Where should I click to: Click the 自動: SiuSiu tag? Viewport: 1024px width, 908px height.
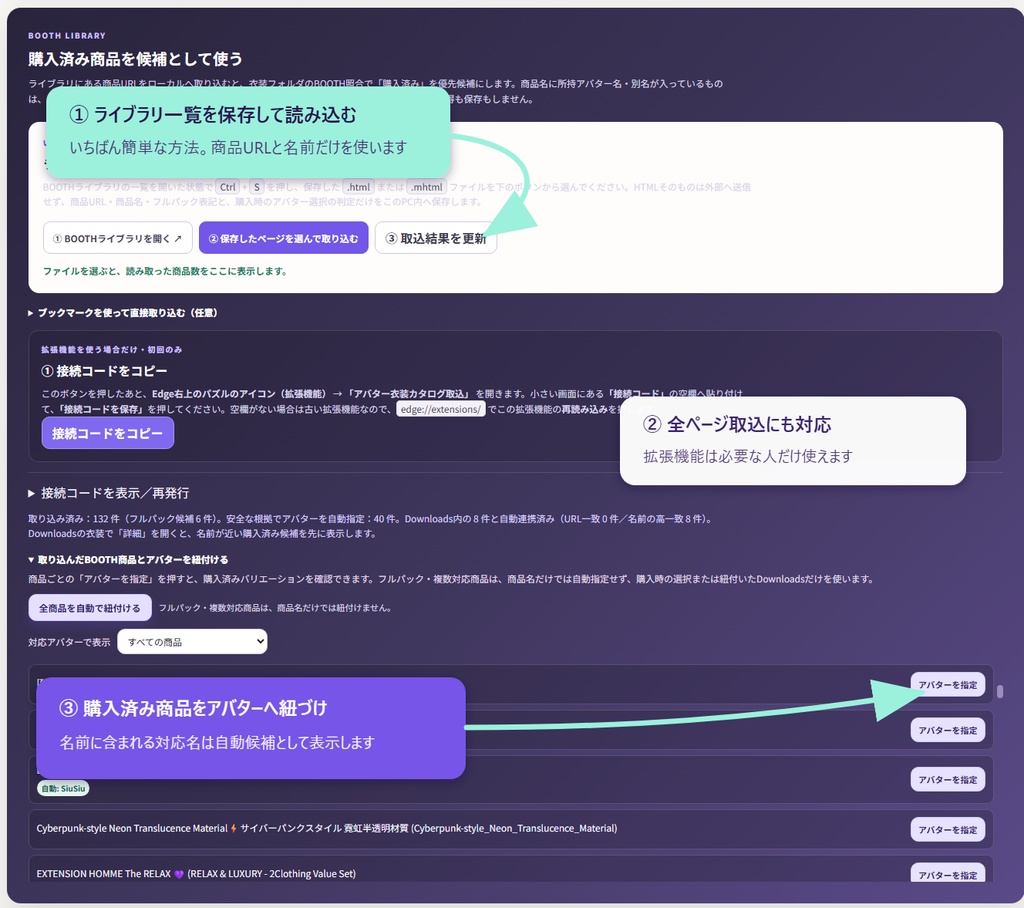pos(63,788)
